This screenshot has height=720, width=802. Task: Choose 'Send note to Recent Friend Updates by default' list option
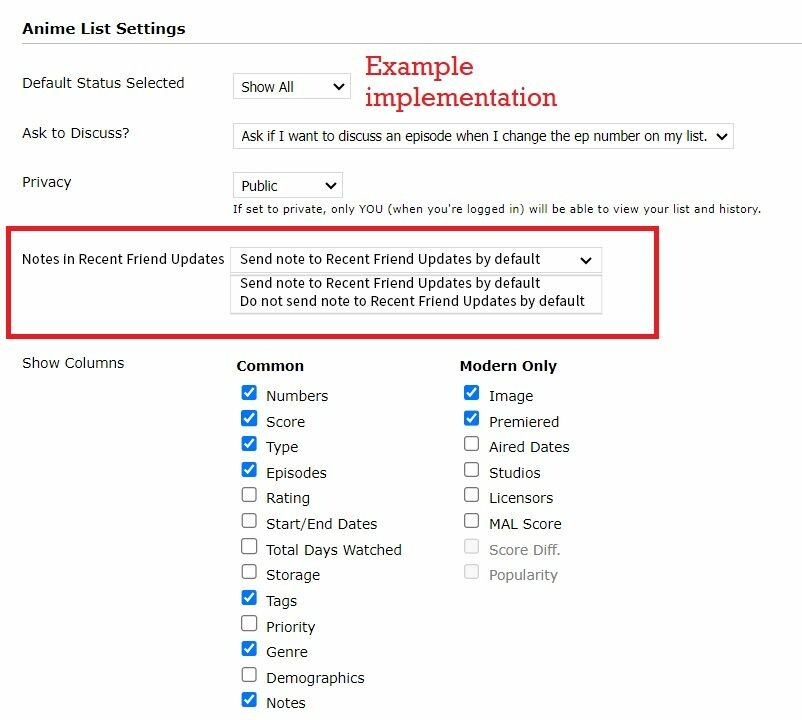(x=390, y=283)
